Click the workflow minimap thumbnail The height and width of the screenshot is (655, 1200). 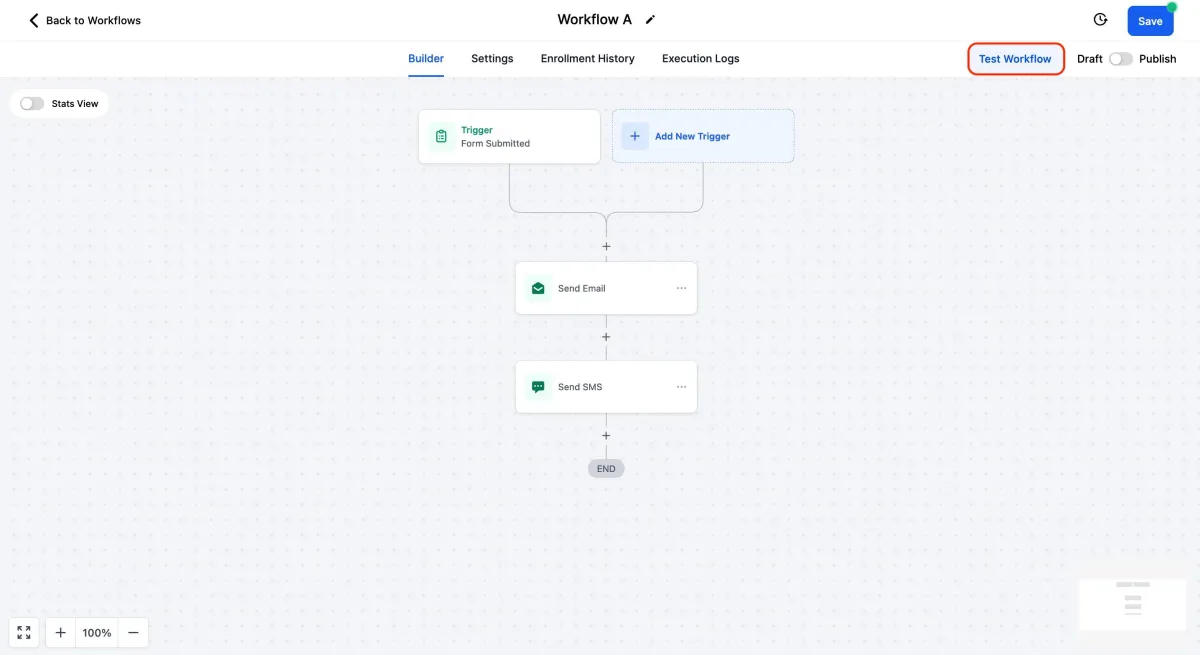pos(1133,604)
